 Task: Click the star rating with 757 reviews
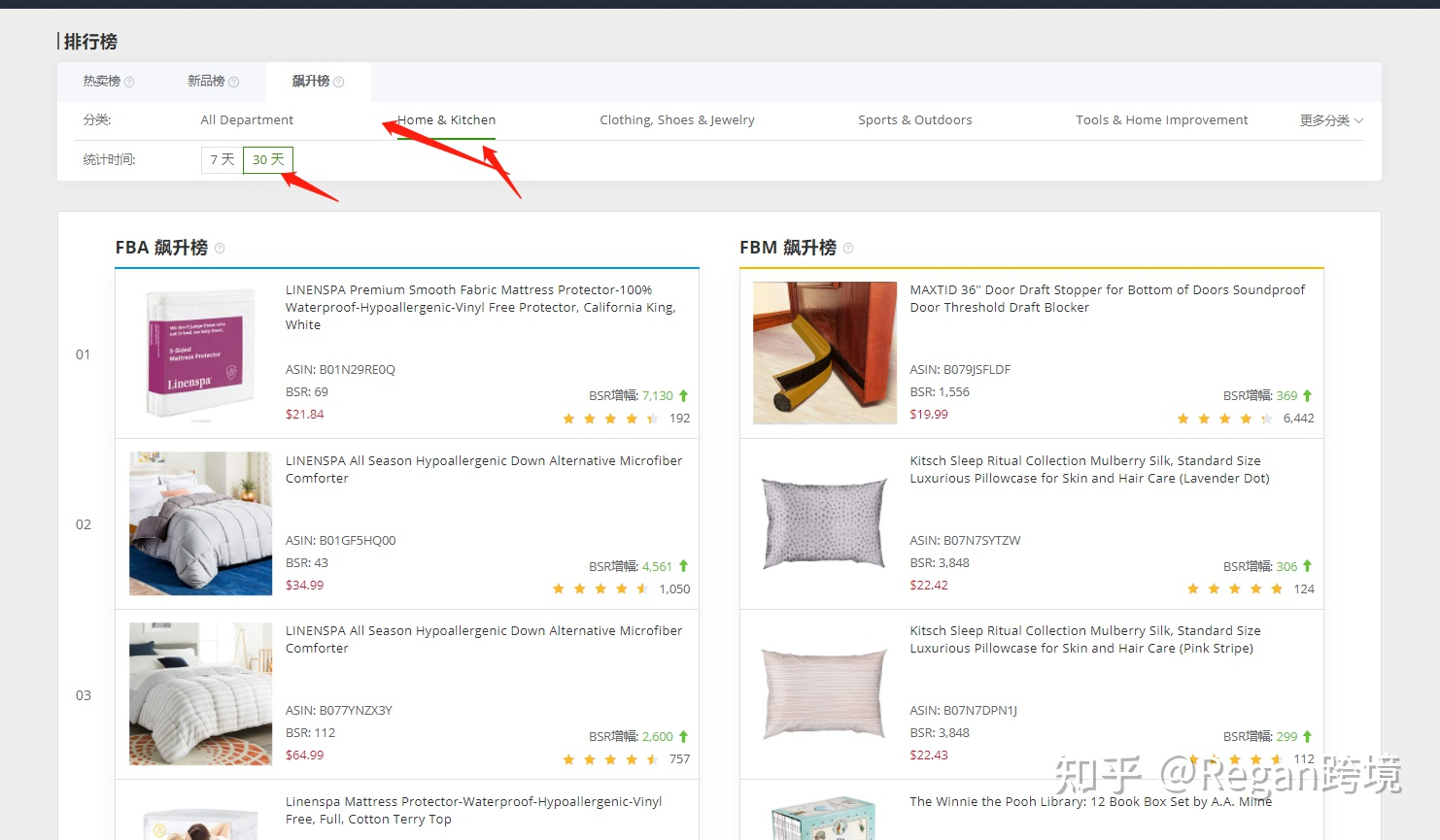pos(610,759)
